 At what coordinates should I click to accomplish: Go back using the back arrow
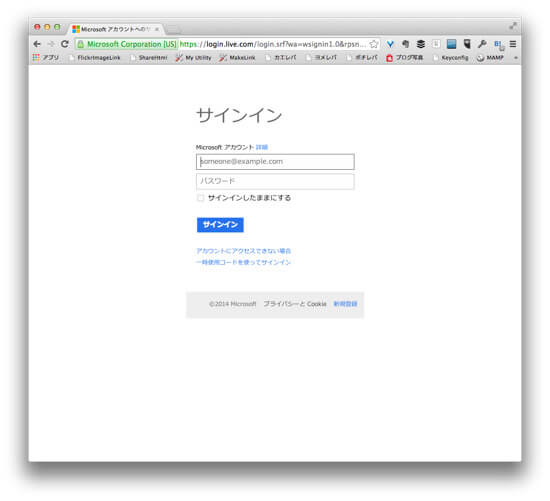click(x=37, y=44)
